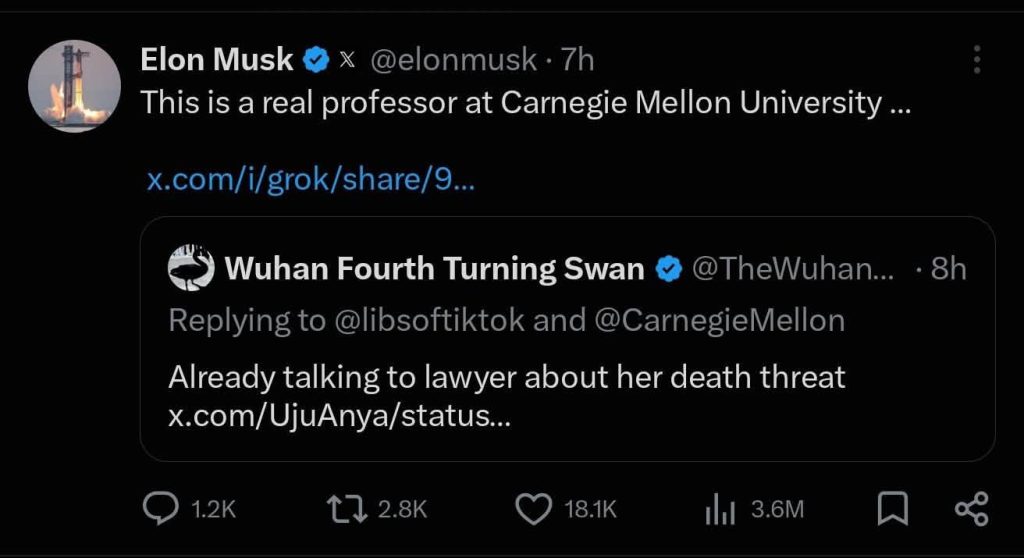
Task: Open the three-dot more options menu
Action: point(976,59)
